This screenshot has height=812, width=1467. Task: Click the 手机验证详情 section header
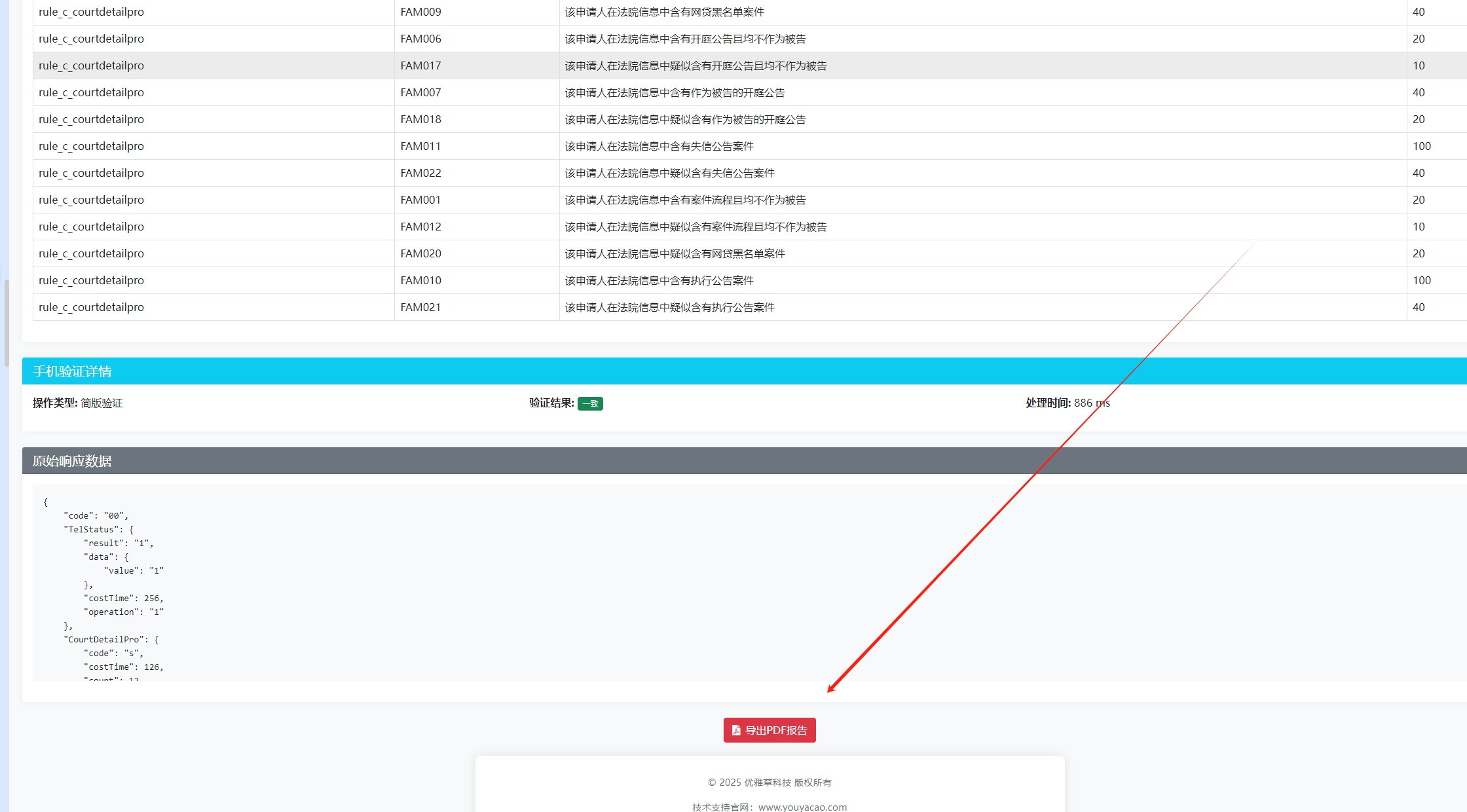[72, 371]
